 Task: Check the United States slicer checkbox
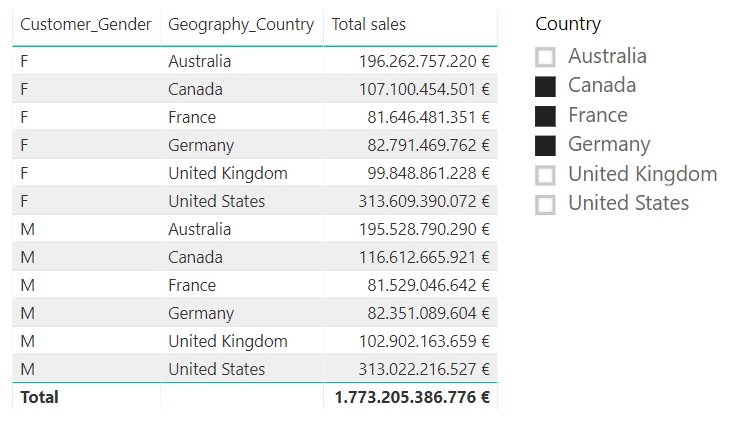pyautogui.click(x=545, y=205)
